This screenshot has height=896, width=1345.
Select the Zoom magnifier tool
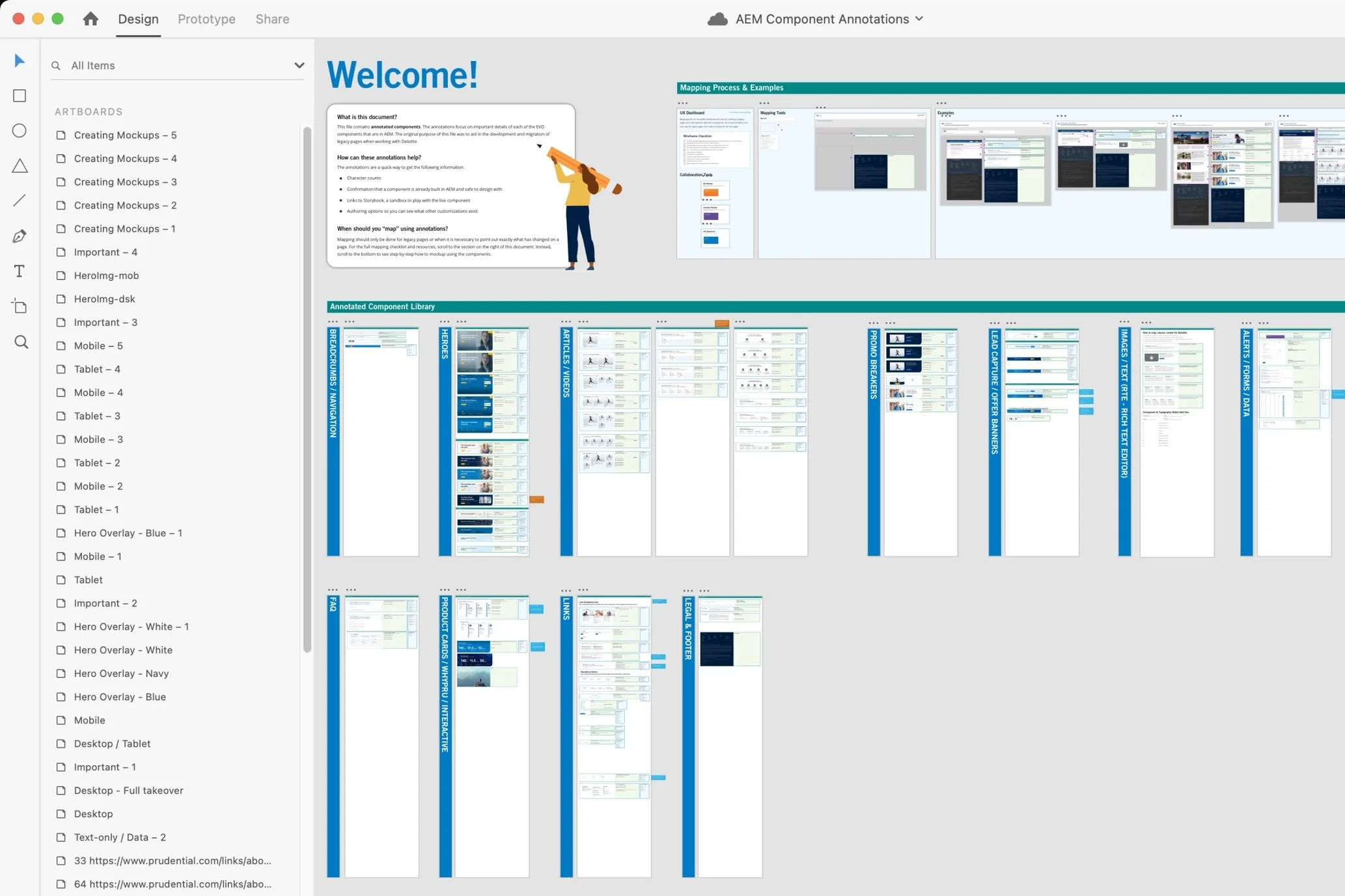pos(21,342)
